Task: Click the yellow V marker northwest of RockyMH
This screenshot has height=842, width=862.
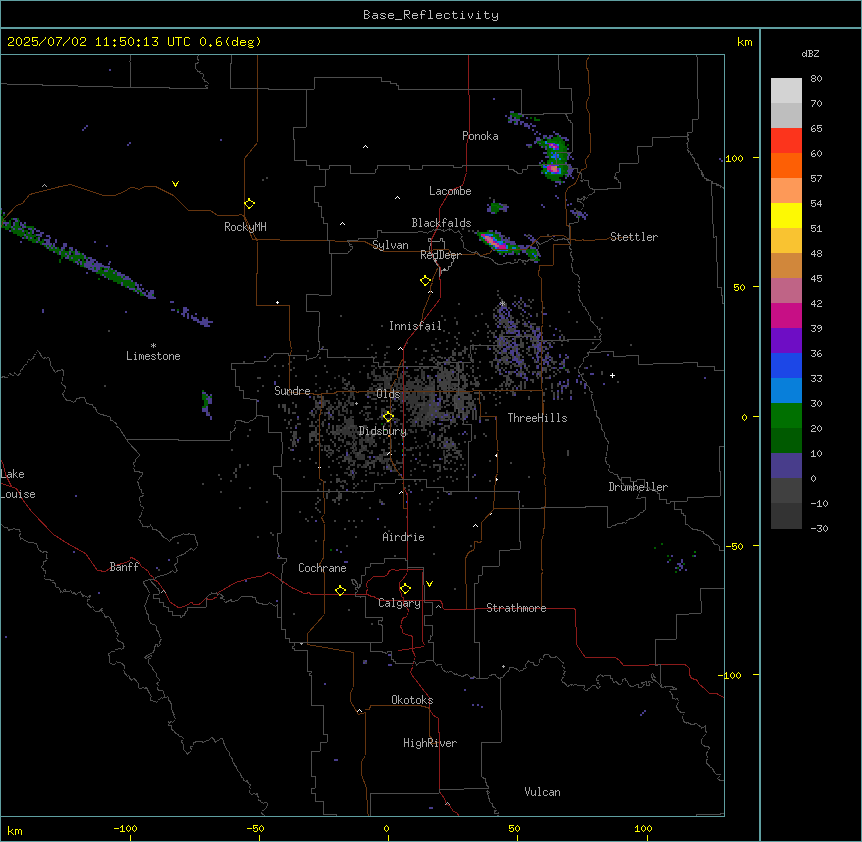Action: 175,184
